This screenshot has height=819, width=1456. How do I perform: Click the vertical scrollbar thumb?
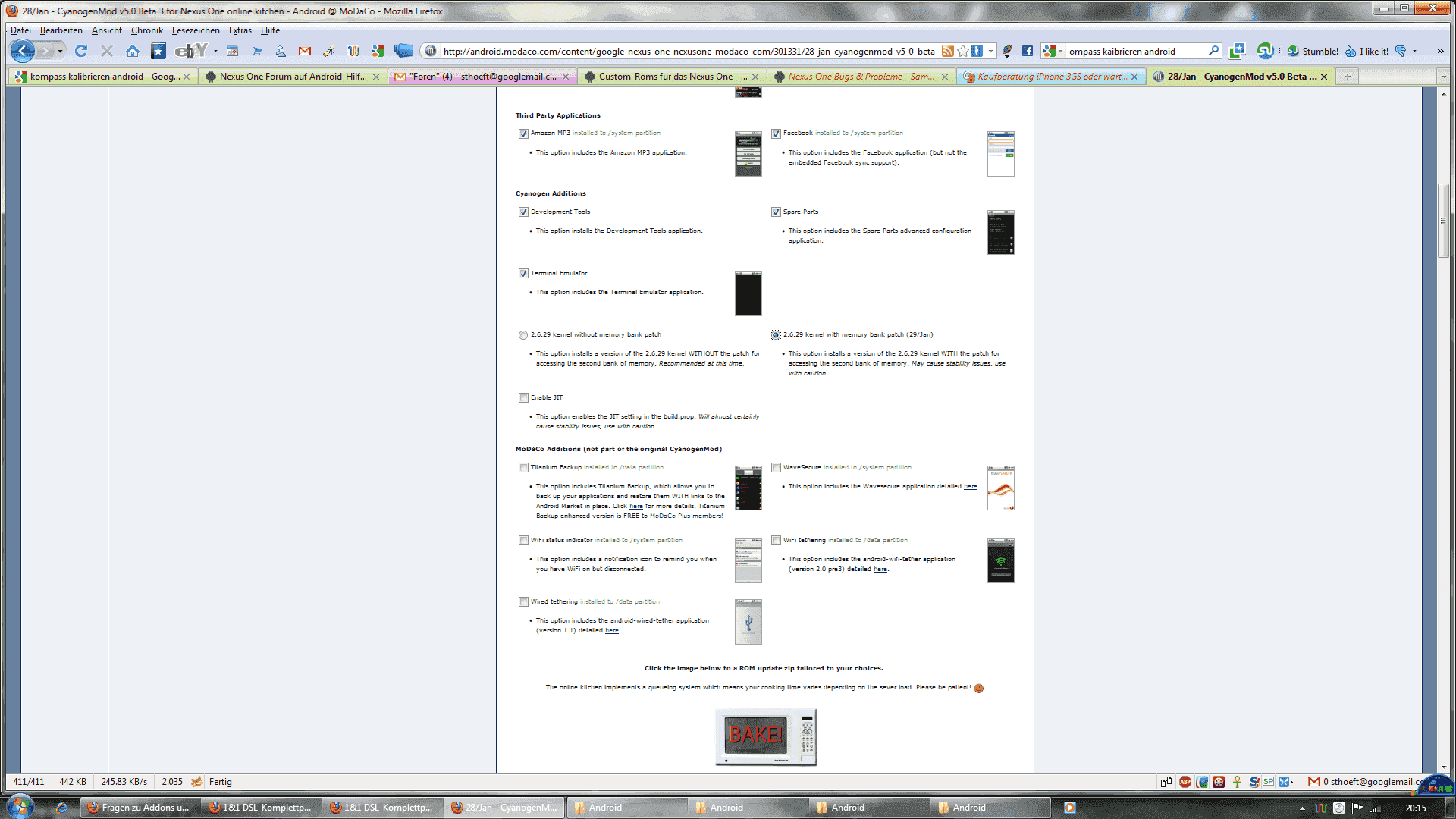point(1443,220)
